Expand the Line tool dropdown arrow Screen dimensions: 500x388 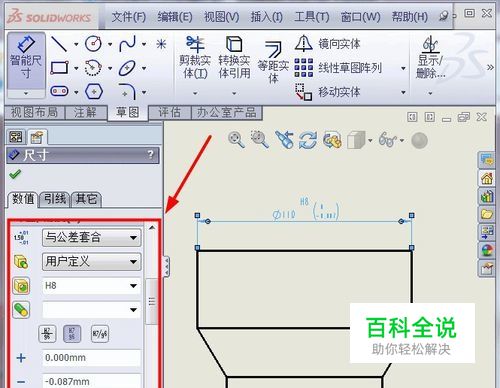point(76,44)
